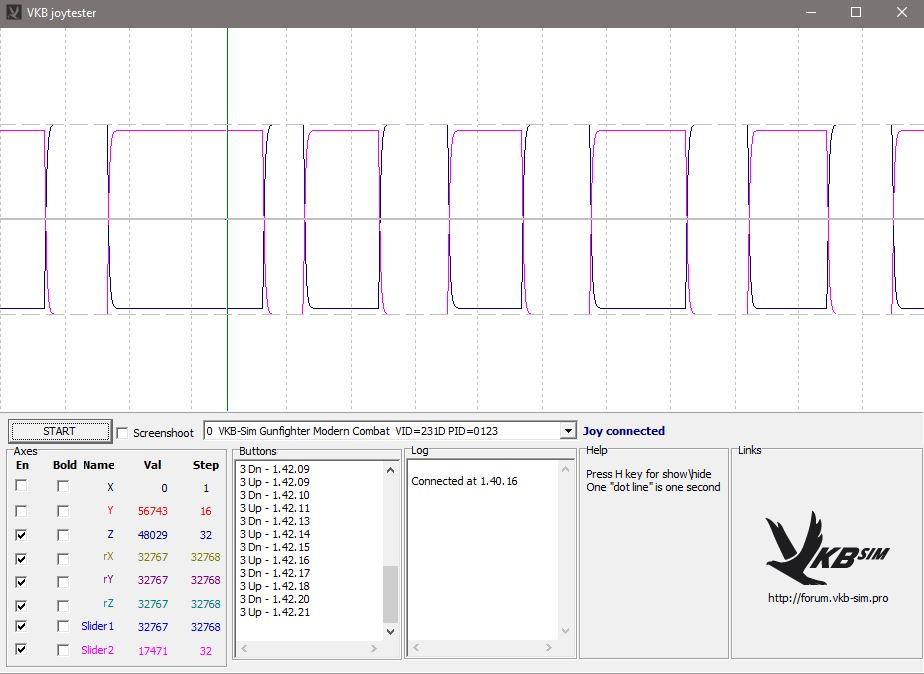Screen dimensions: 924x674
Task: Click Buttons list scroll right arrow
Action: [375, 648]
